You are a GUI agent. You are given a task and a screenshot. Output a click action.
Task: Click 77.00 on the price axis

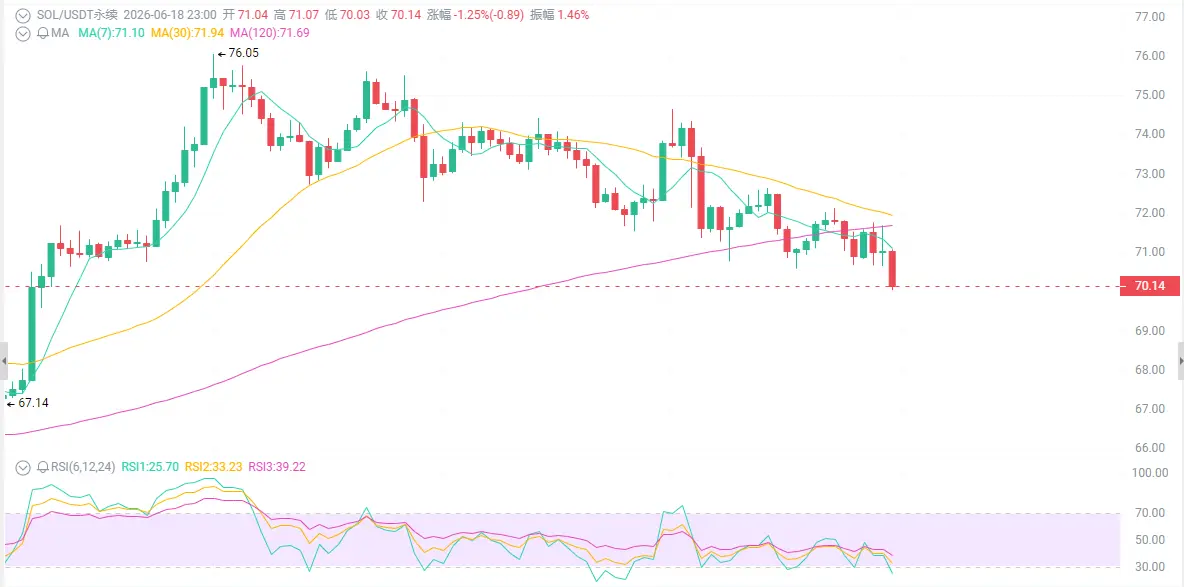(x=1148, y=16)
